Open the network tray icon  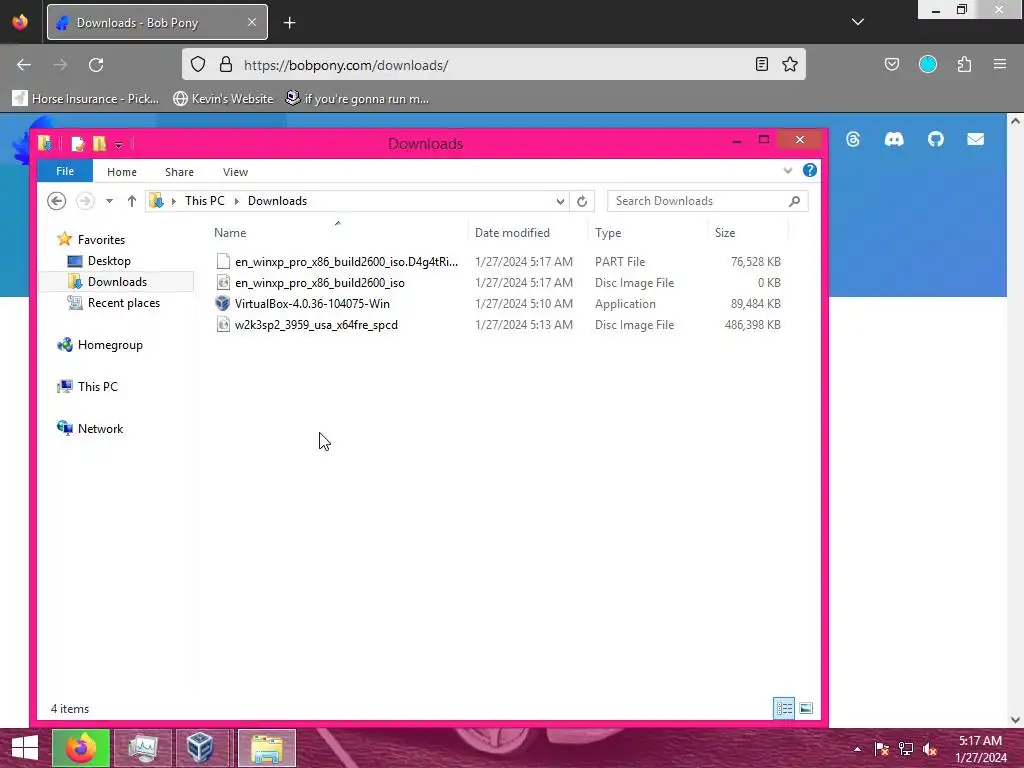pos(906,749)
